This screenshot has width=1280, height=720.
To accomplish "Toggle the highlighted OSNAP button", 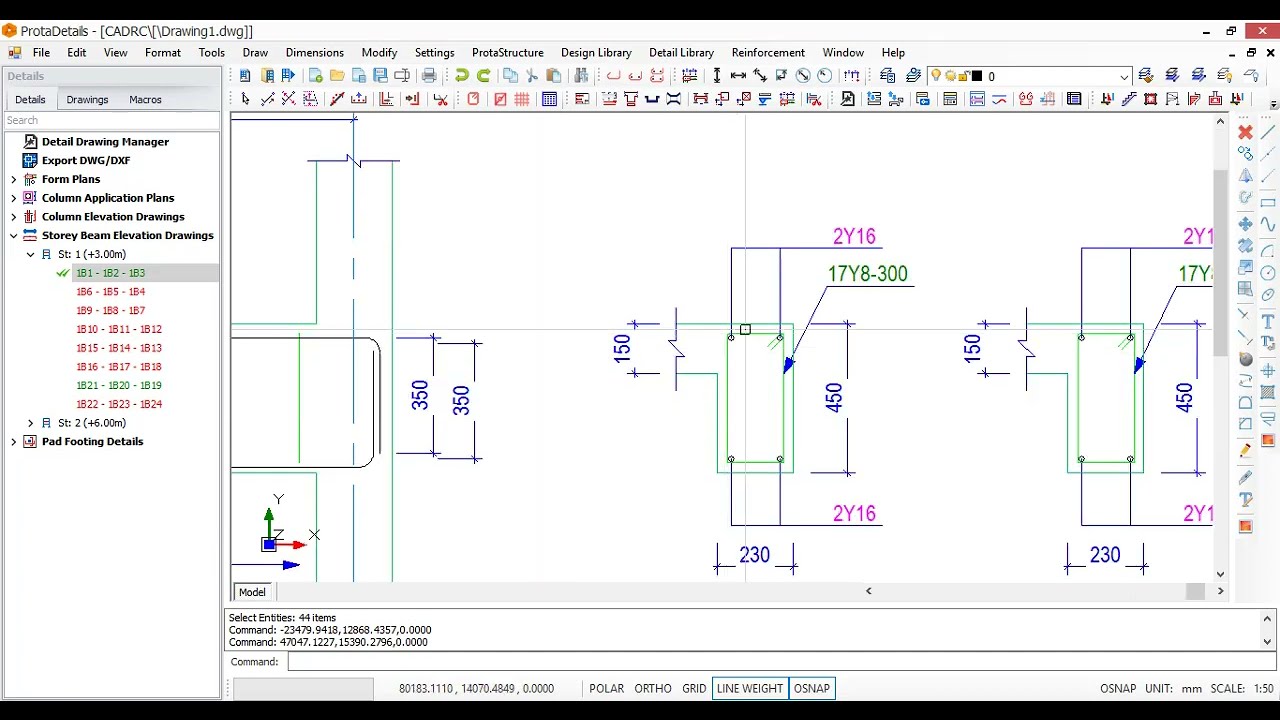I will 811,688.
